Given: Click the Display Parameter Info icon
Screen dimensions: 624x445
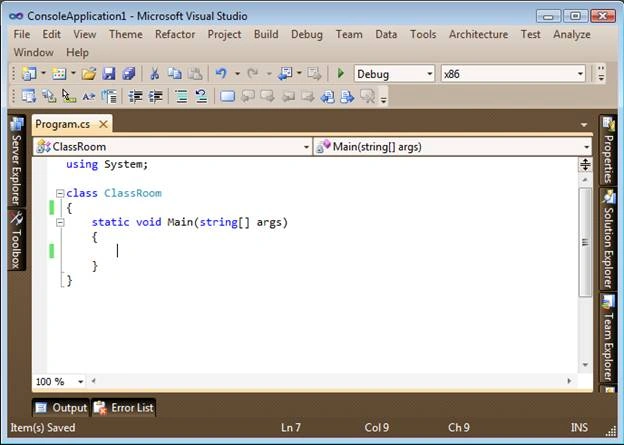Looking at the screenshot, I should click(x=49, y=96).
